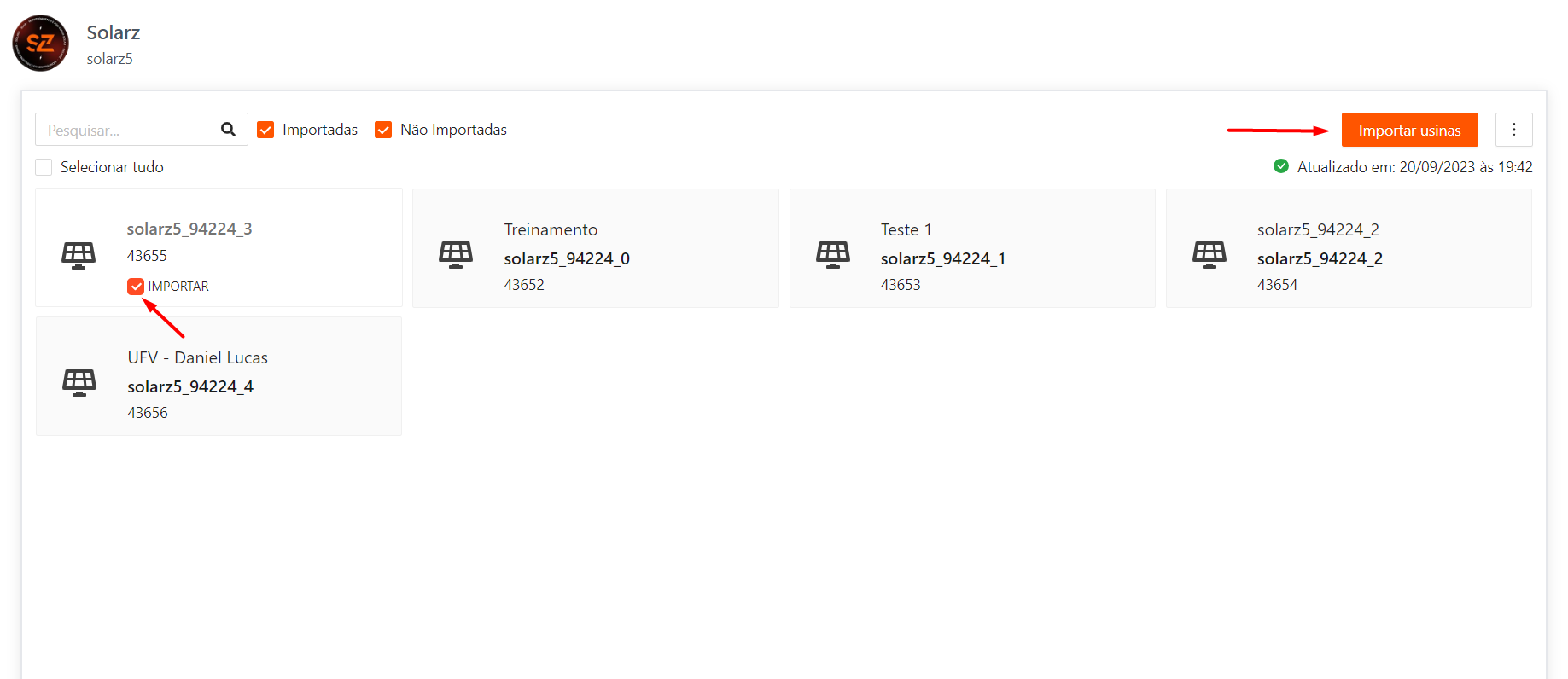
Task: Click the UFV - Daniel Lucas title
Action: click(197, 357)
